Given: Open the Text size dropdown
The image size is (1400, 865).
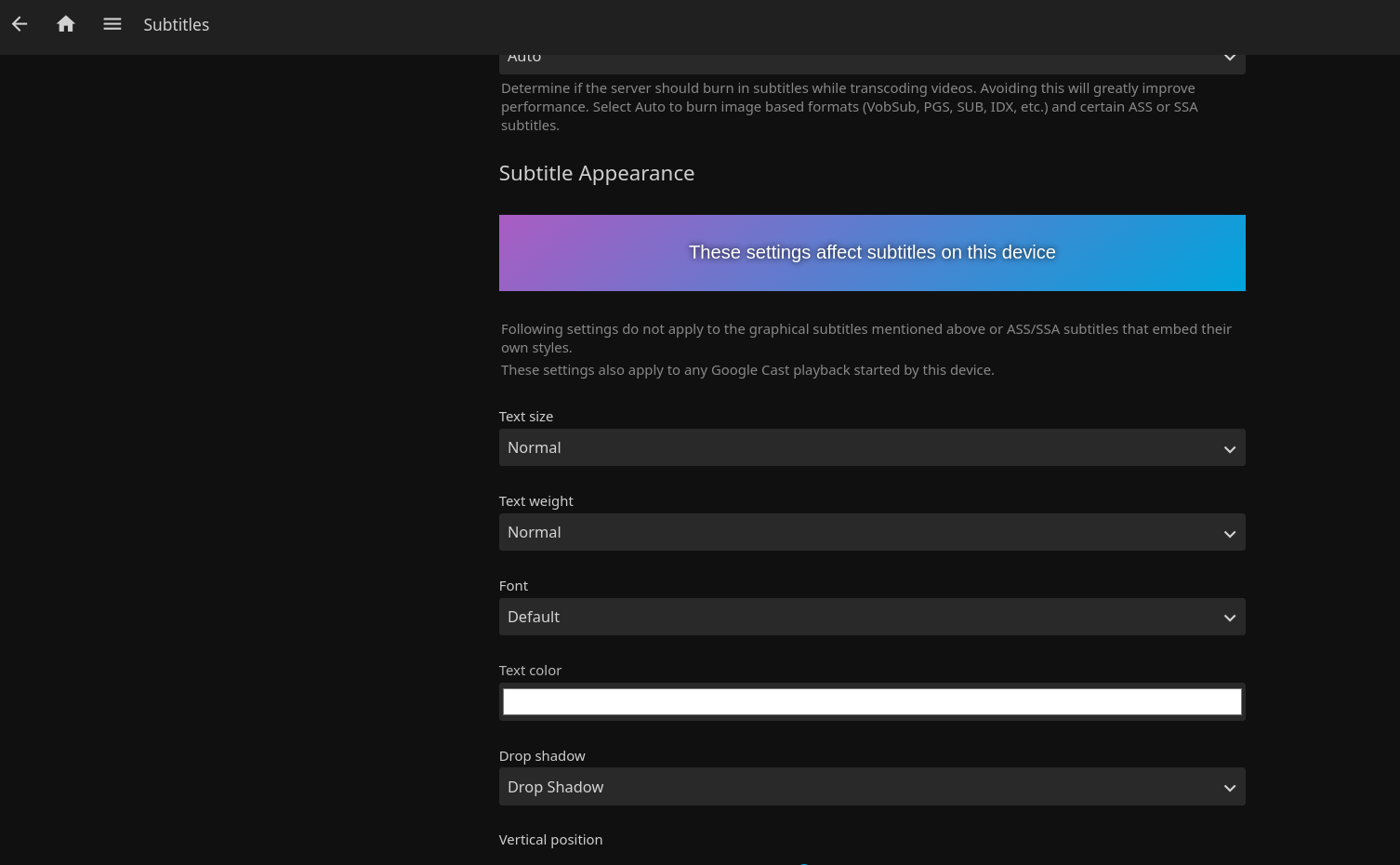Looking at the screenshot, I should click(x=871, y=447).
